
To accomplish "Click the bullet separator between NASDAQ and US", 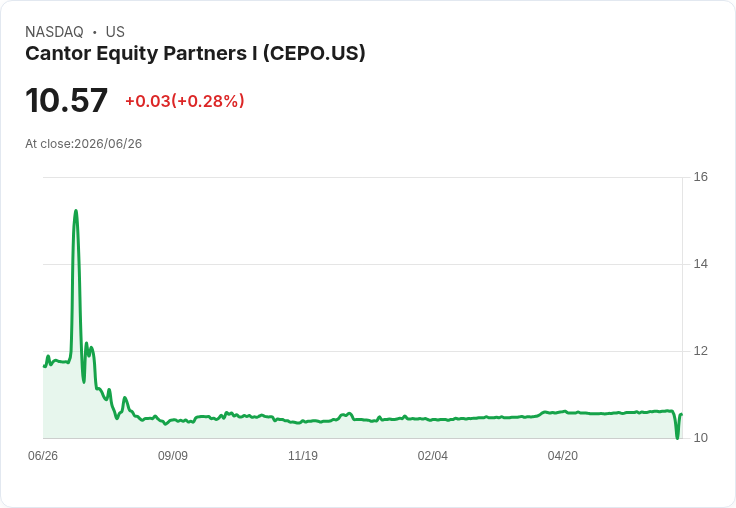I will tap(94, 32).
